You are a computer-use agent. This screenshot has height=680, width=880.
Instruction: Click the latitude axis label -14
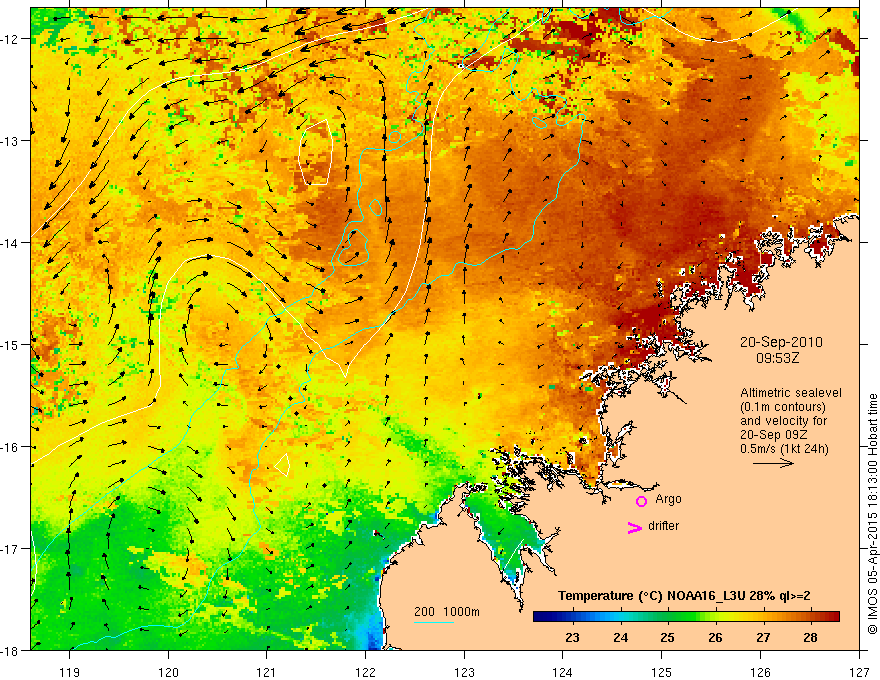(11, 243)
